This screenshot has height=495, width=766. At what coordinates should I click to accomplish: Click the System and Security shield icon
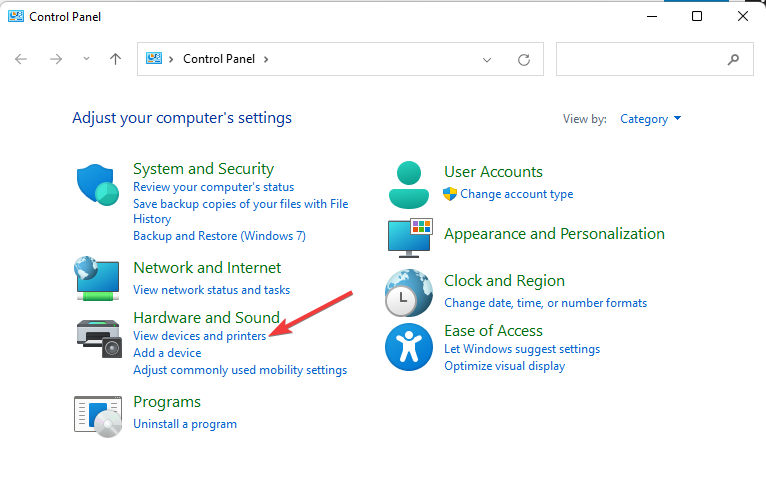(x=98, y=185)
